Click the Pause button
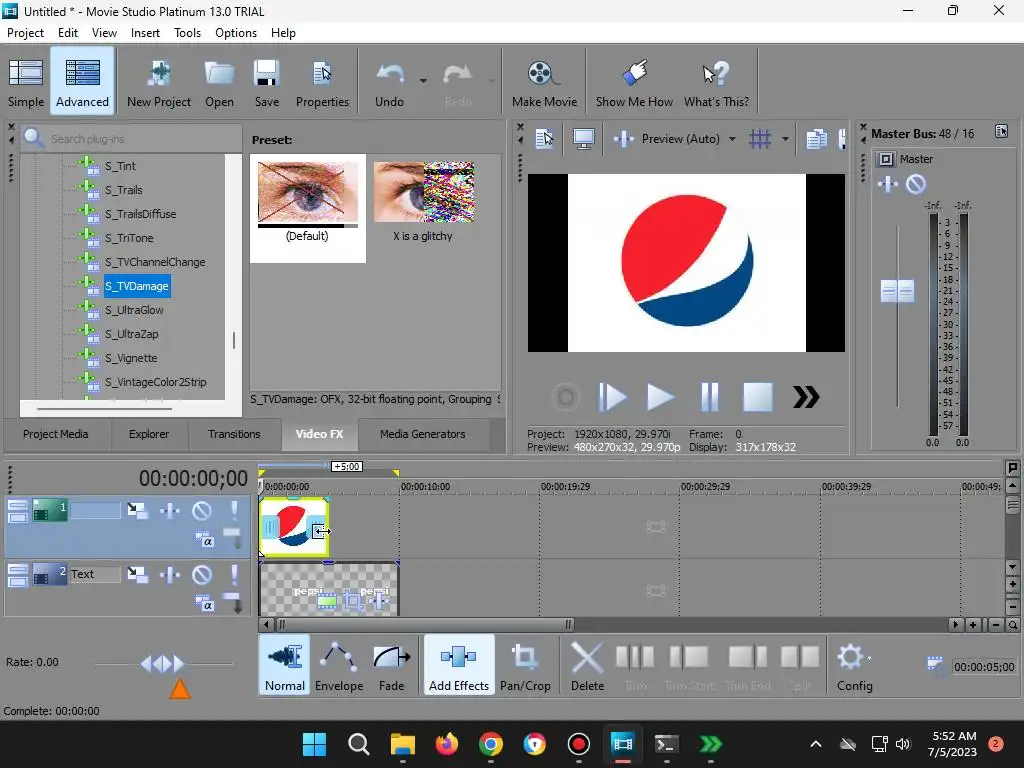Screen dimensions: 1024x768 click(x=709, y=397)
